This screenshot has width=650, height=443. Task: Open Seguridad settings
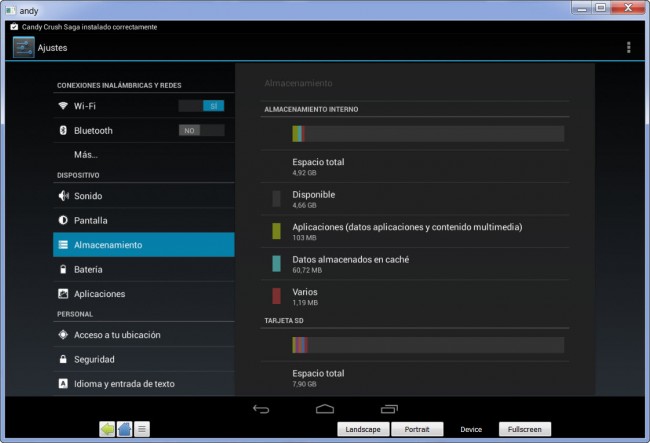click(x=144, y=359)
